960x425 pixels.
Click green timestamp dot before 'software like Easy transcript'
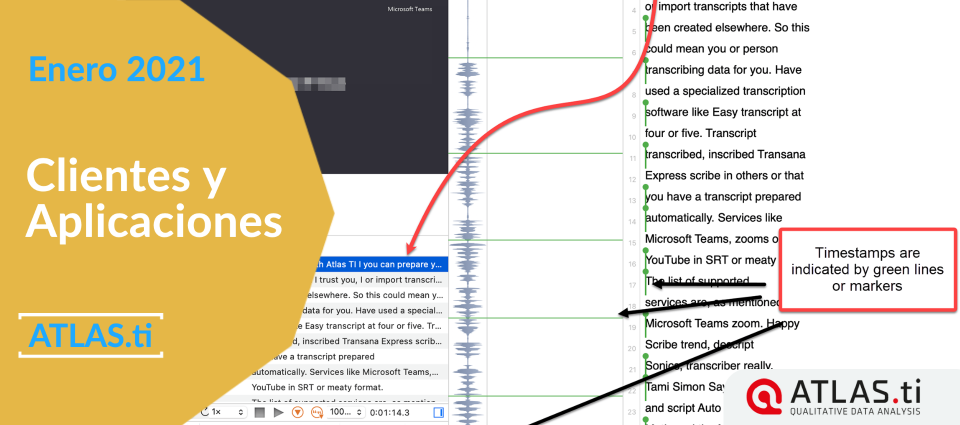(645, 103)
